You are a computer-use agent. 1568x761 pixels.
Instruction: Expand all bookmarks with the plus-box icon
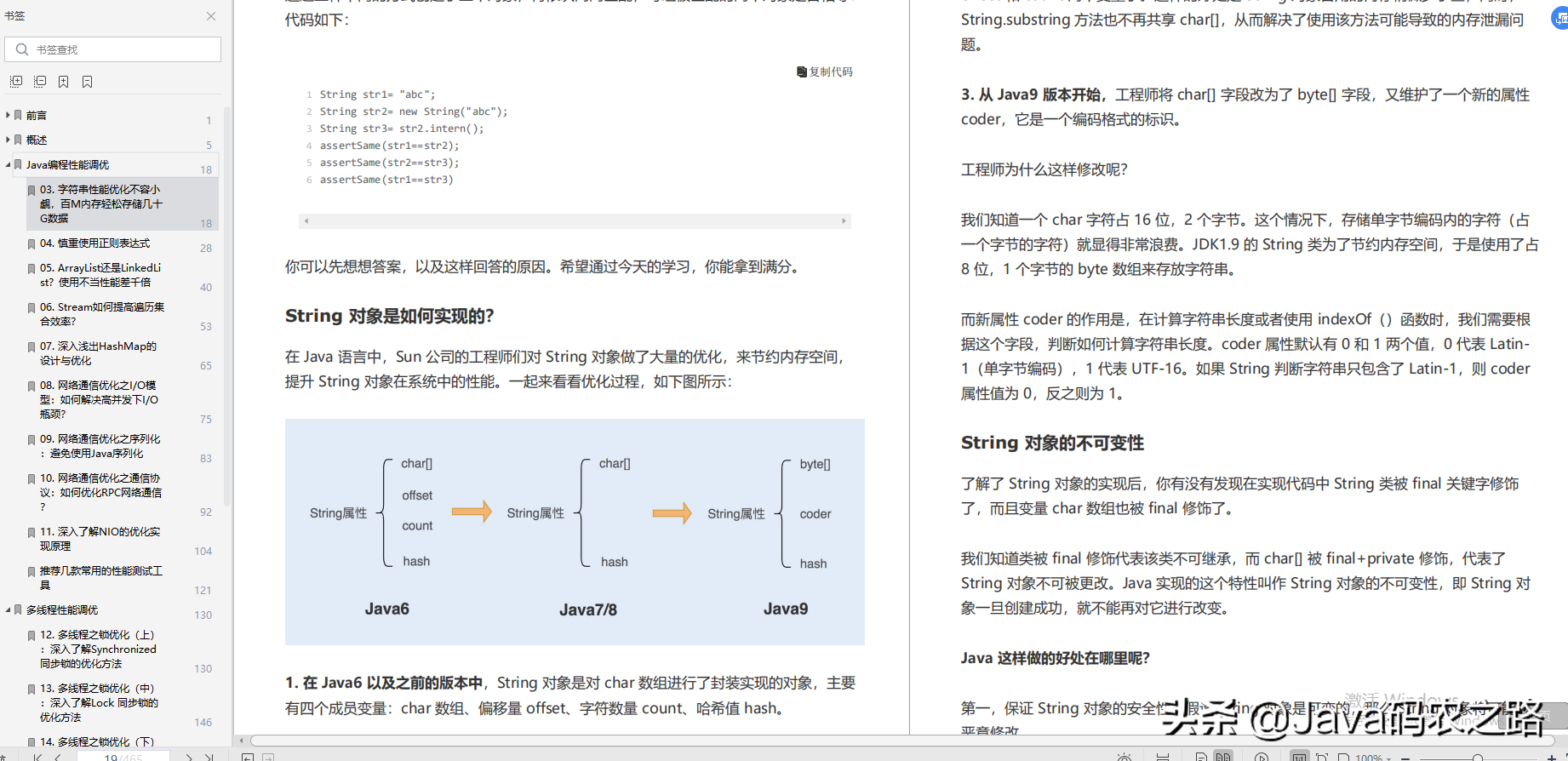coord(16,82)
